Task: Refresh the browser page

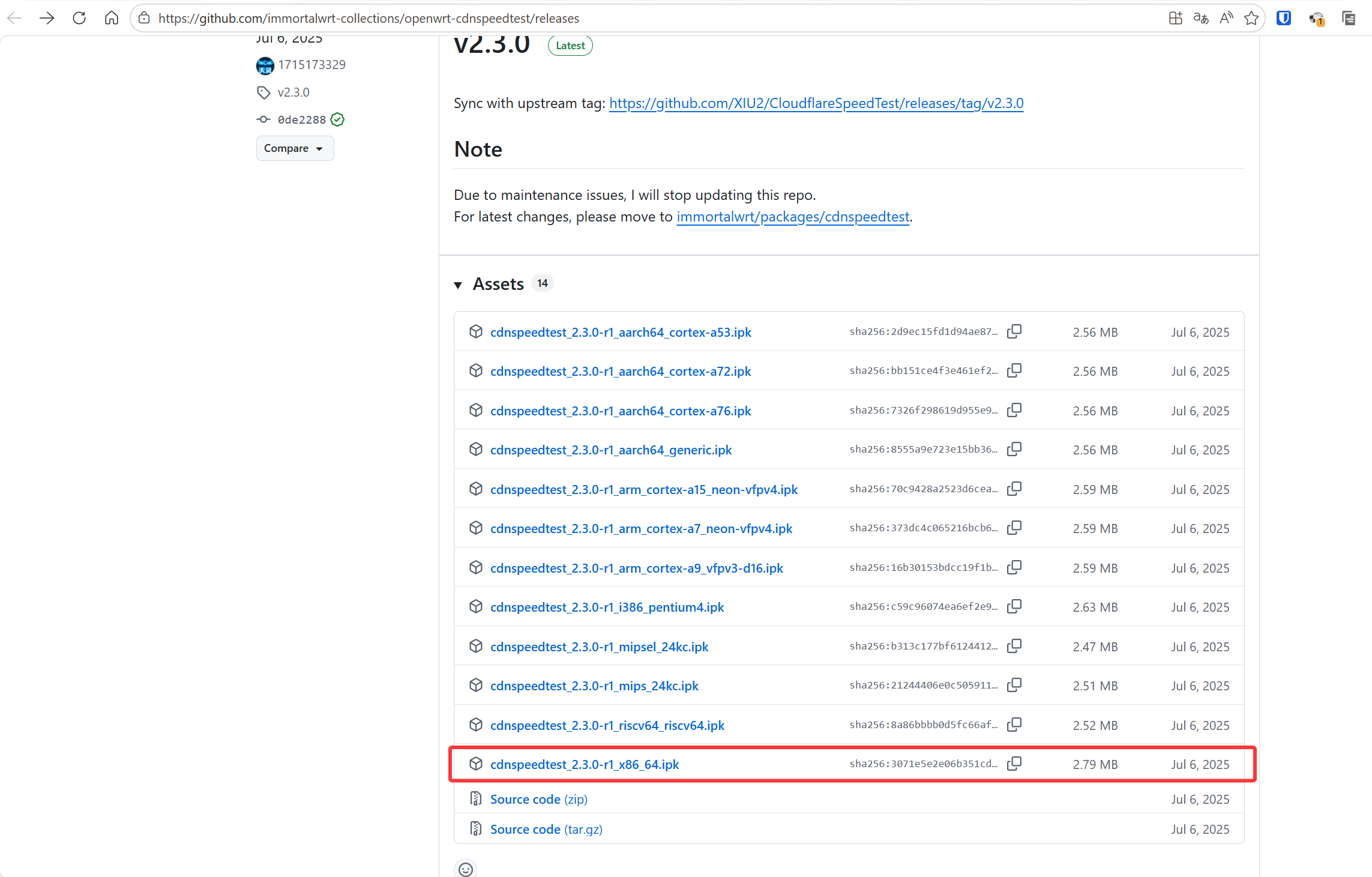Action: (79, 18)
